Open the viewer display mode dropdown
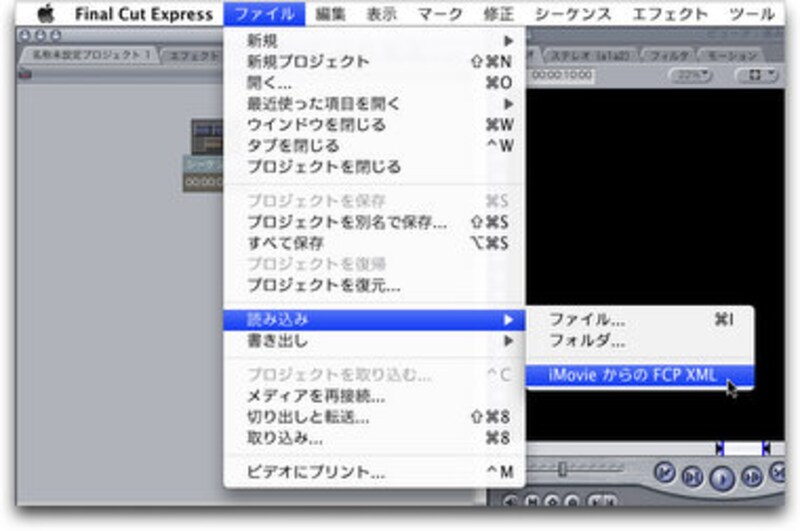This screenshot has width=800, height=531. 757,75
